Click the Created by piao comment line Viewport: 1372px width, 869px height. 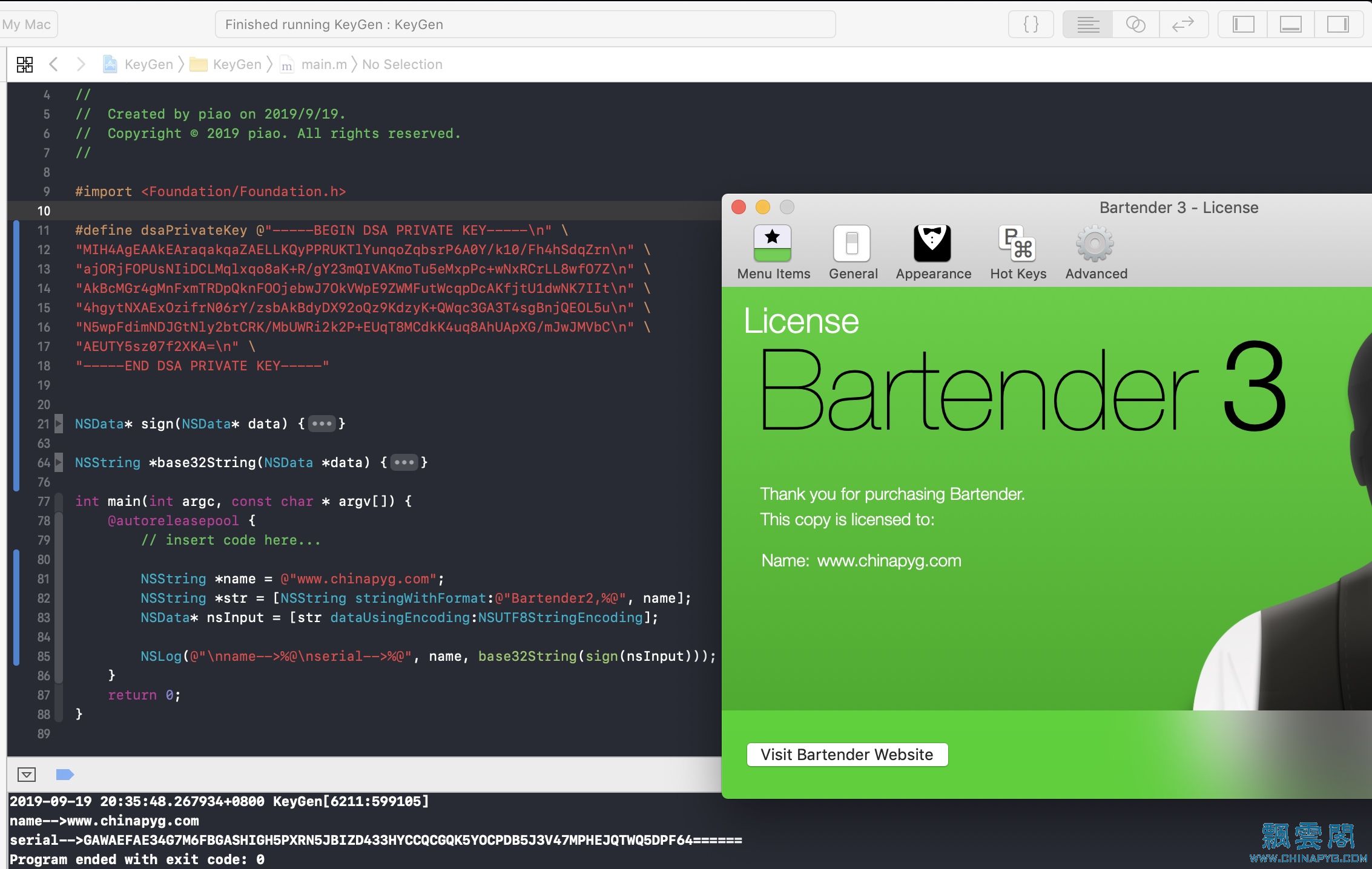tap(210, 114)
